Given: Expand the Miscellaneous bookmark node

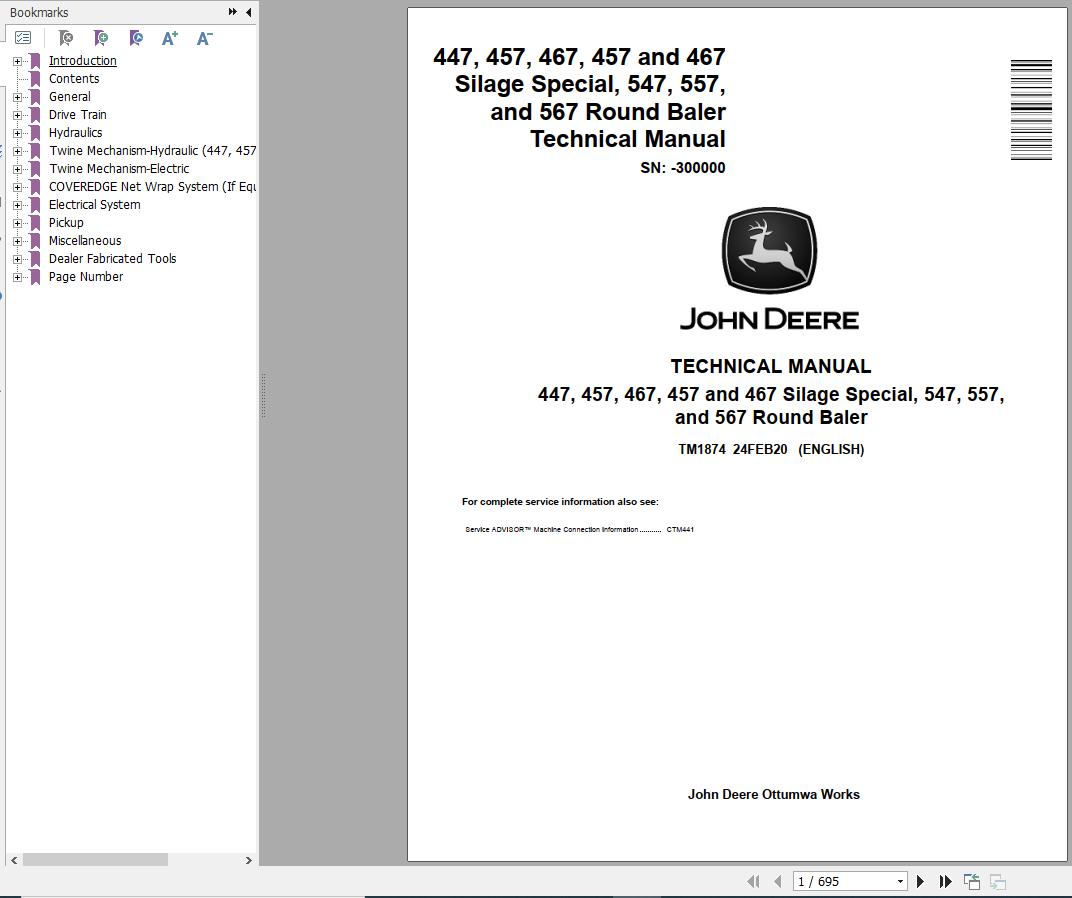Looking at the screenshot, I should click(x=17, y=241).
